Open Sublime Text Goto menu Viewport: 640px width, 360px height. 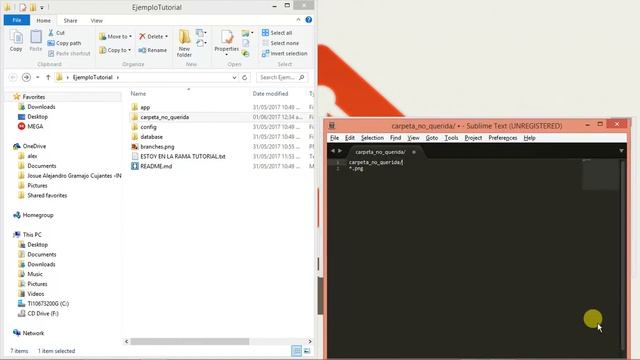click(x=432, y=138)
